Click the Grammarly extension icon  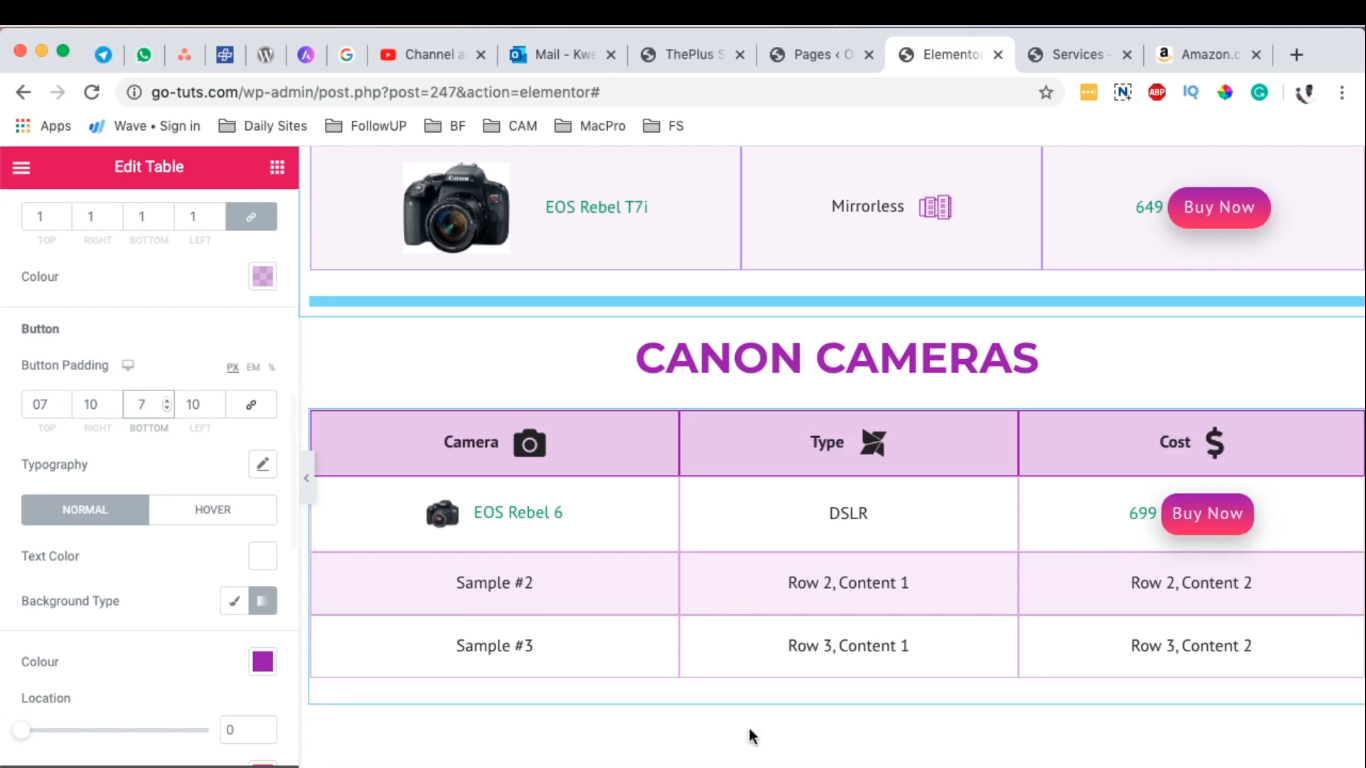click(1259, 92)
